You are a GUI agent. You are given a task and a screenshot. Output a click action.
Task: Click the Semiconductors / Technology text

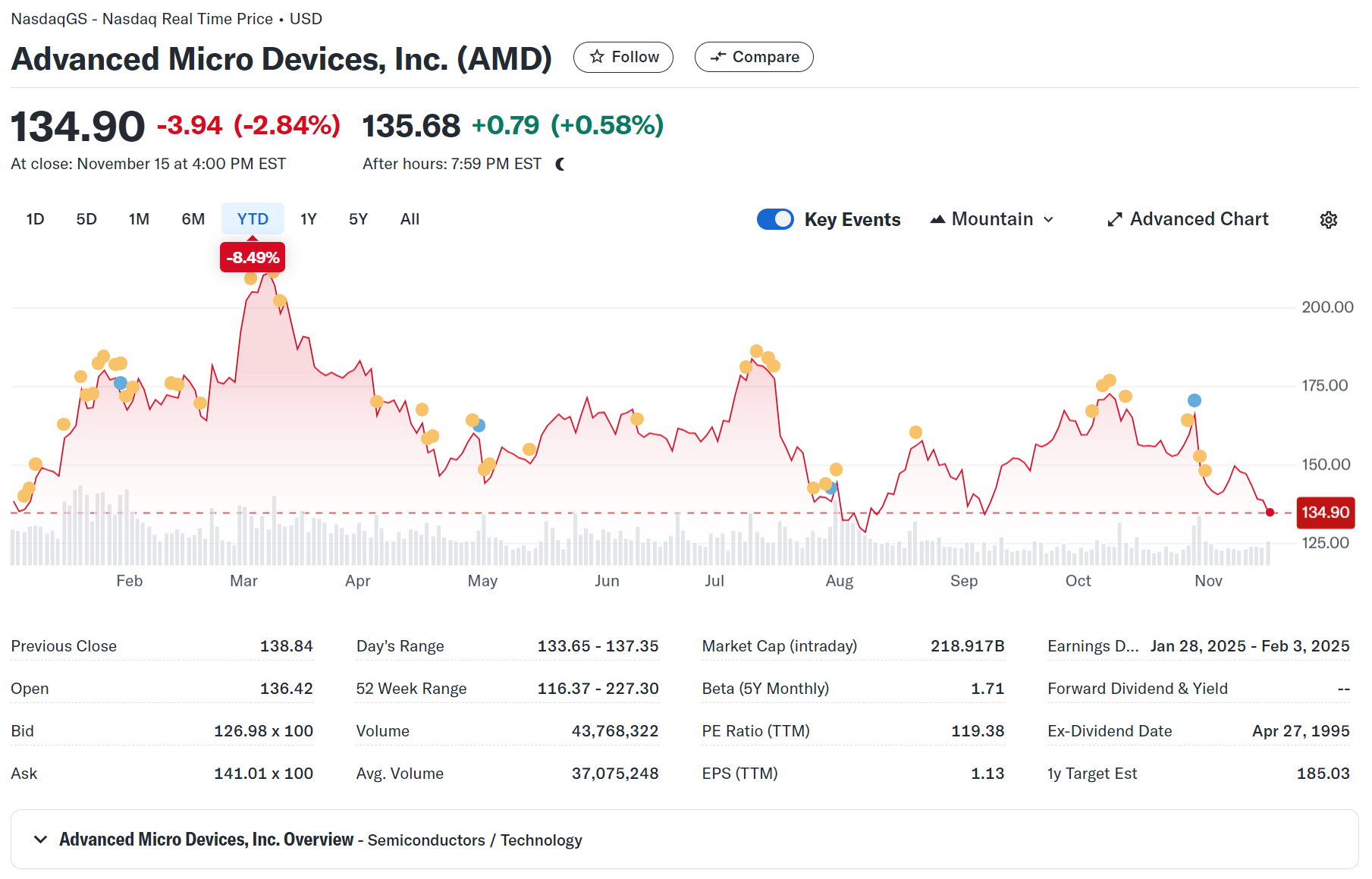pos(475,840)
